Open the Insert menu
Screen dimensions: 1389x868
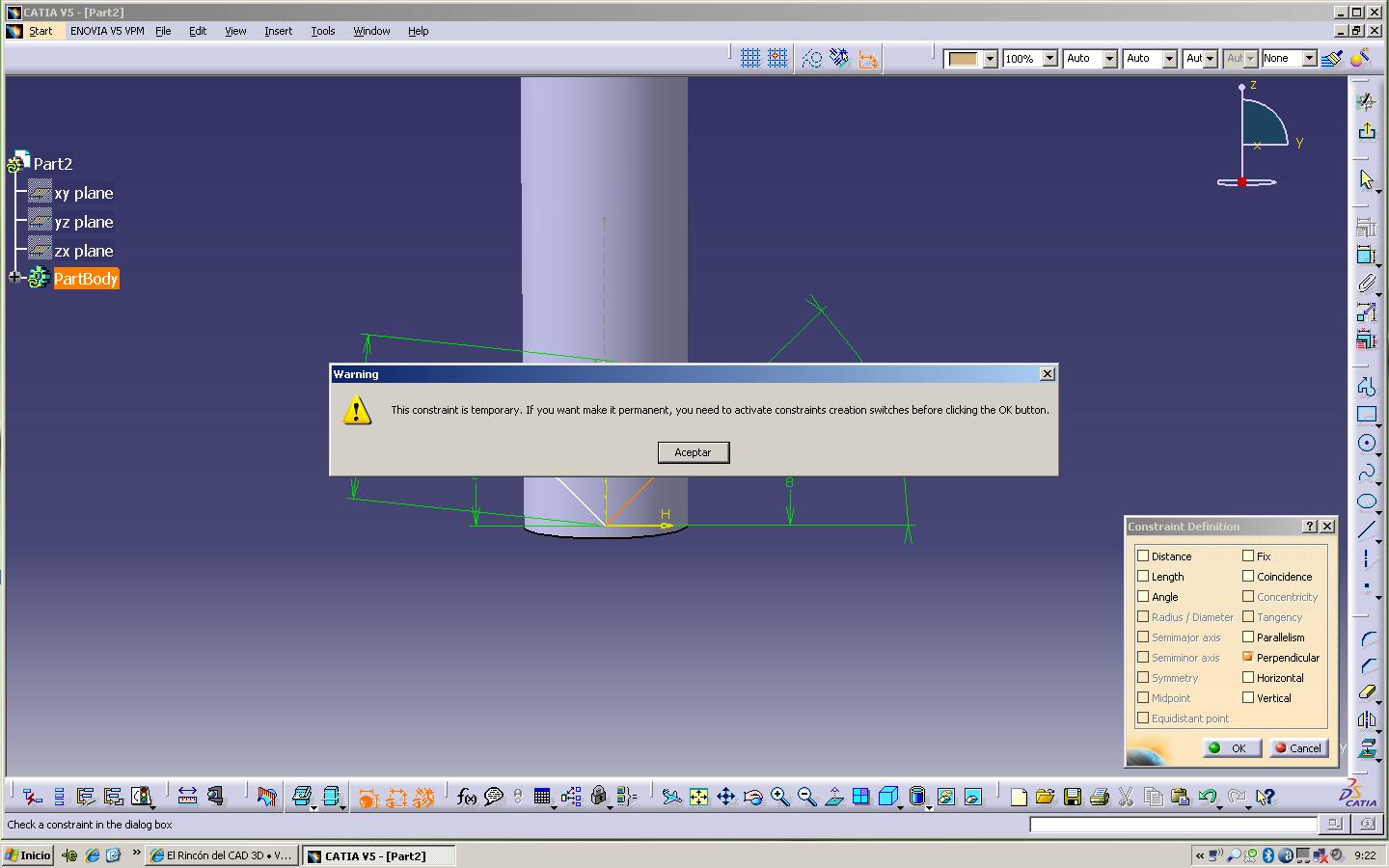(278, 31)
